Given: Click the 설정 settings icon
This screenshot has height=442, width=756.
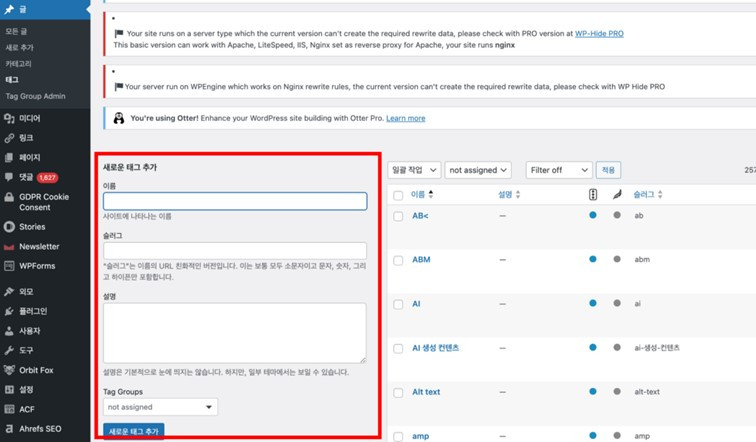Looking at the screenshot, I should pyautogui.click(x=9, y=389).
